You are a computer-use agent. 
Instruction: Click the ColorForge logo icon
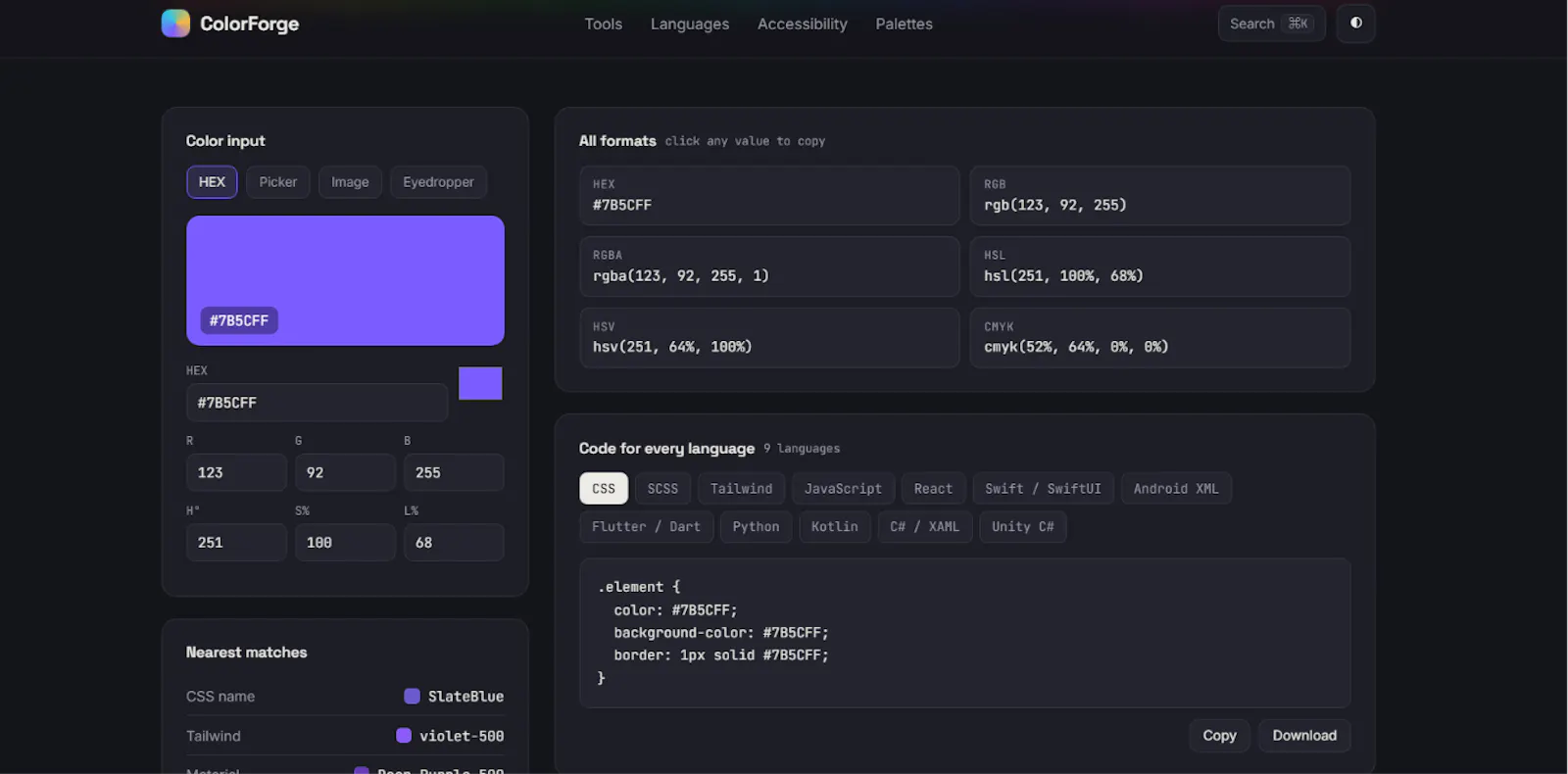(175, 24)
